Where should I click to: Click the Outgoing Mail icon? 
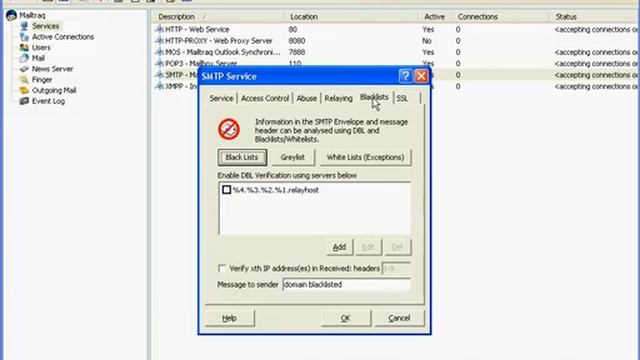24,90
